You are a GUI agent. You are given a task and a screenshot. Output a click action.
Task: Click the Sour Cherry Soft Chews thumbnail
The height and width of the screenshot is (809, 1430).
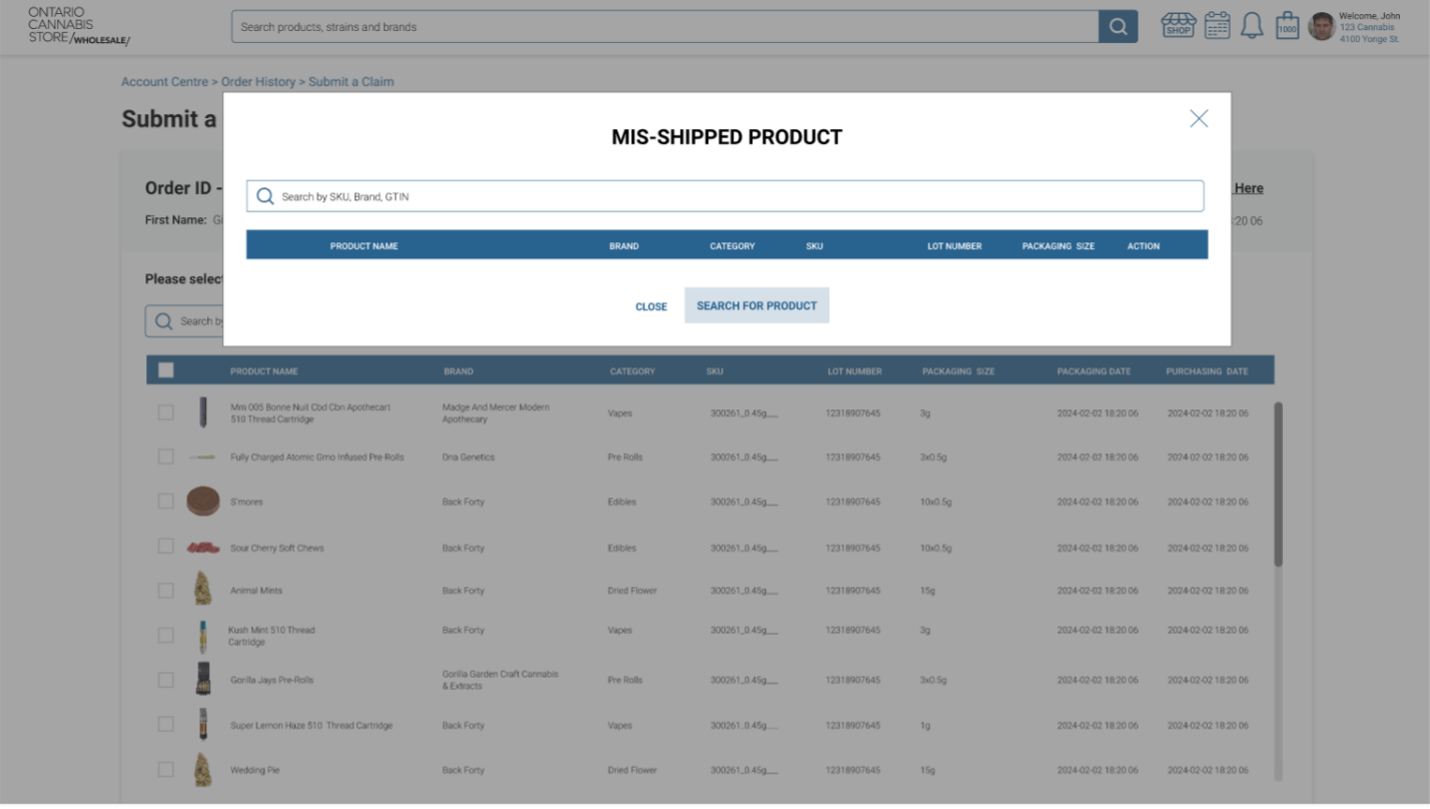(x=203, y=548)
